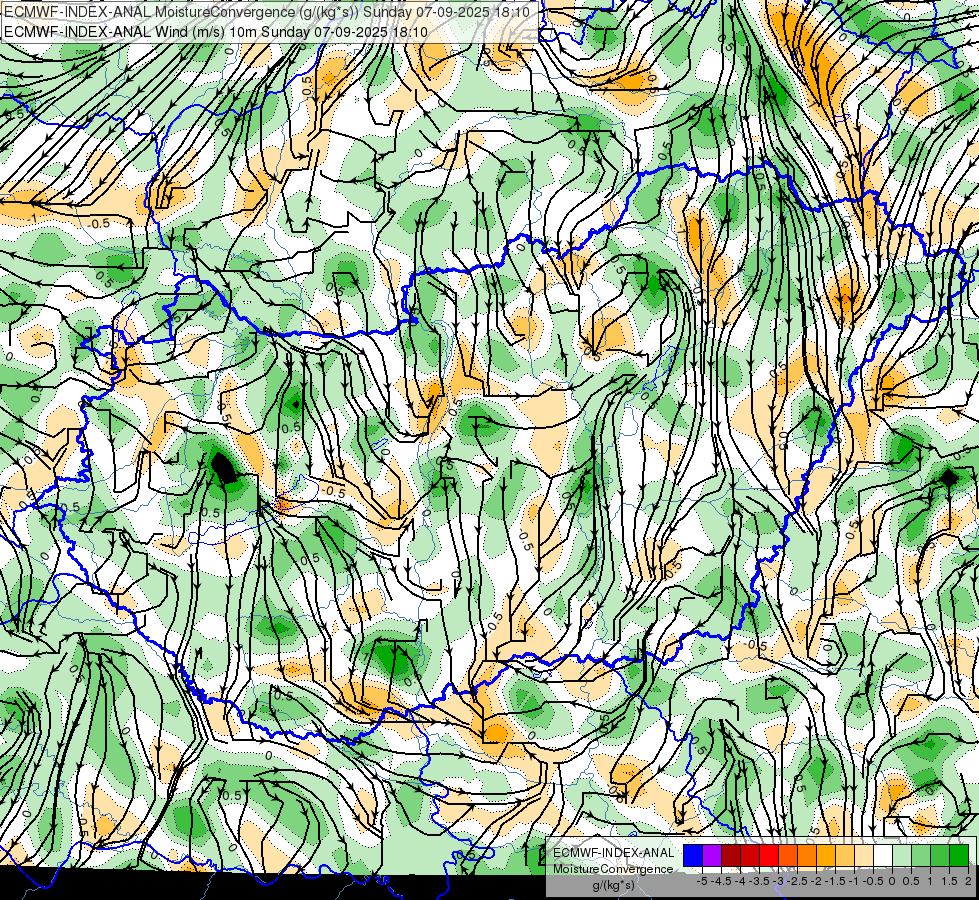Select the blue legend swatch left of -5
Image resolution: width=979 pixels, height=900 pixels.
pyautogui.click(x=693, y=856)
